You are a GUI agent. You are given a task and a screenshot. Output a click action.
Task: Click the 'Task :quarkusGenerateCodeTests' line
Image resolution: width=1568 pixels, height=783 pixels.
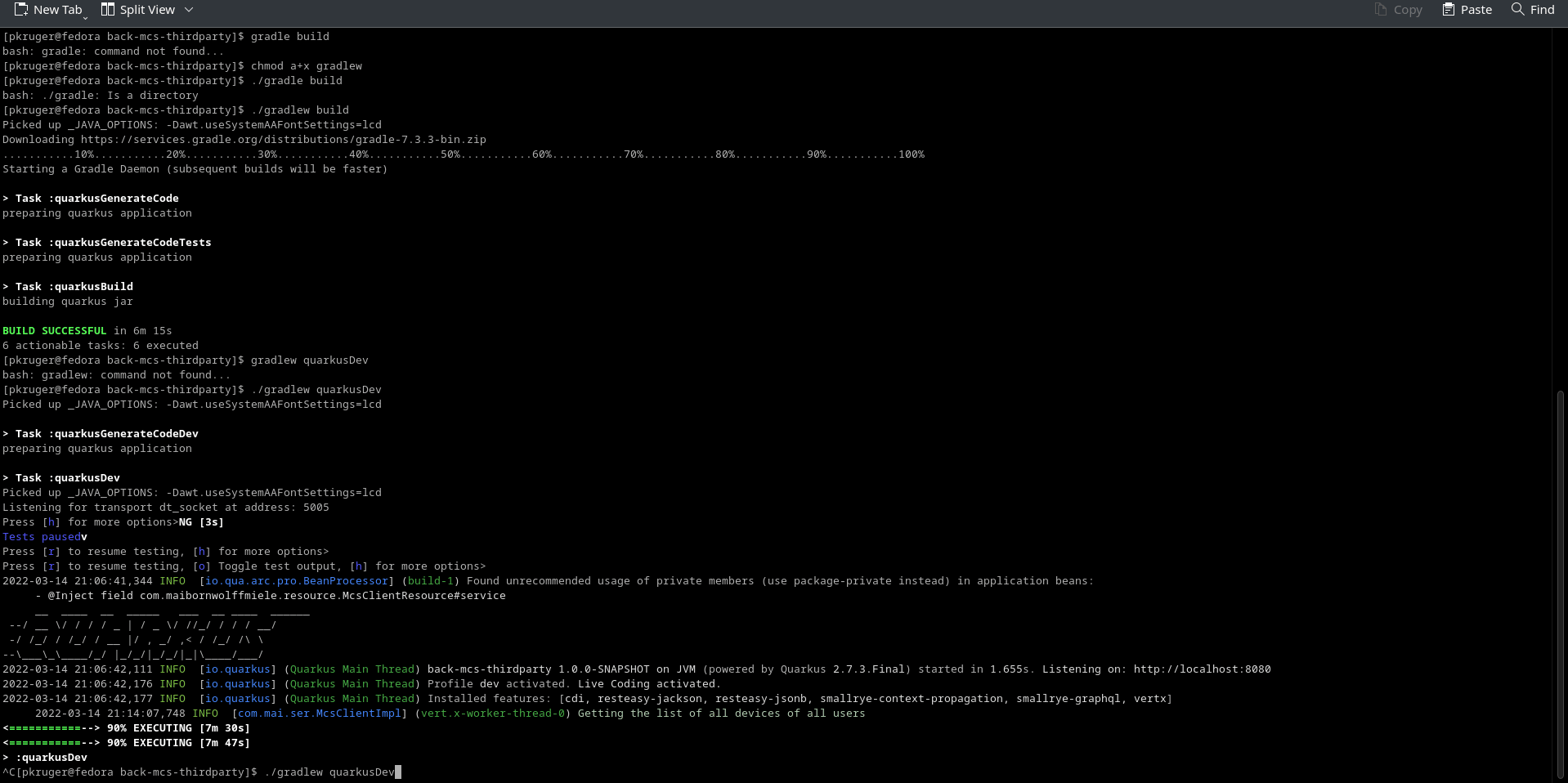107,243
